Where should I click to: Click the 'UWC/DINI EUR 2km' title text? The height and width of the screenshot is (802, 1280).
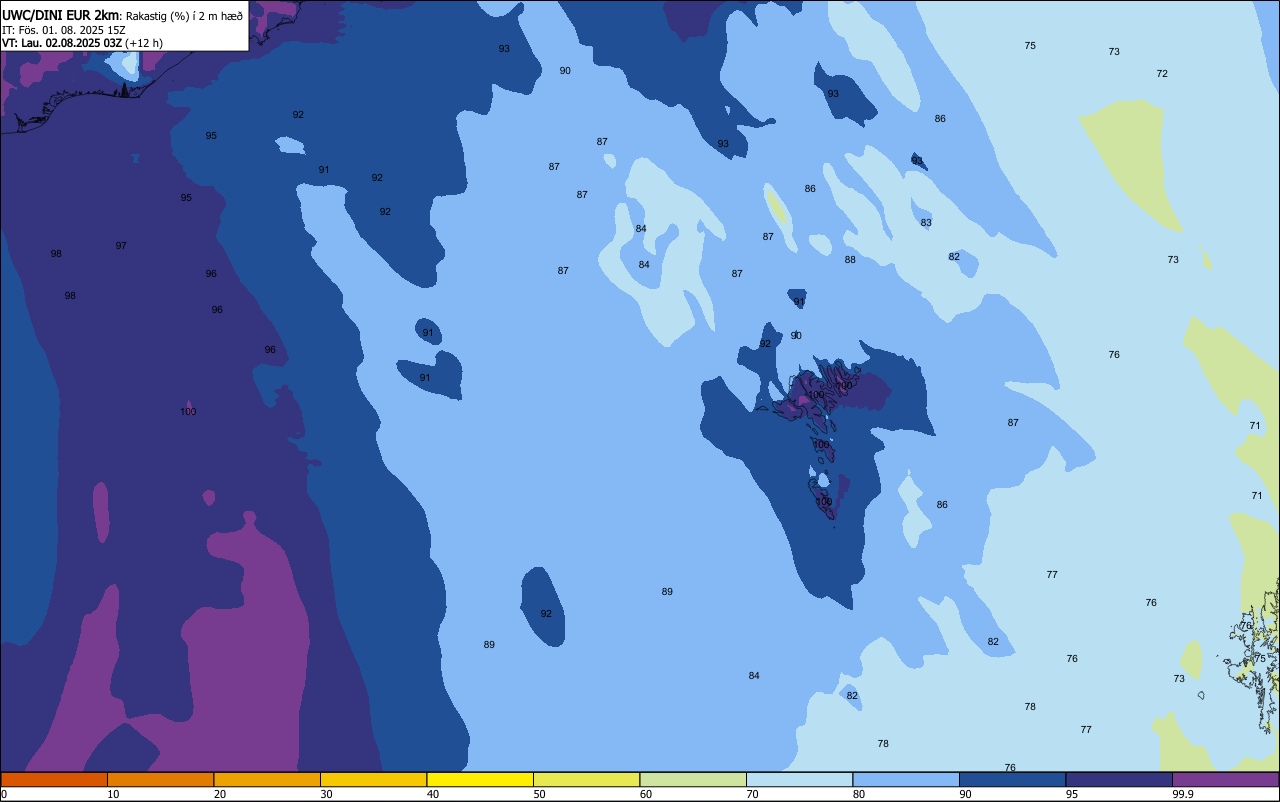pyautogui.click(x=61, y=14)
